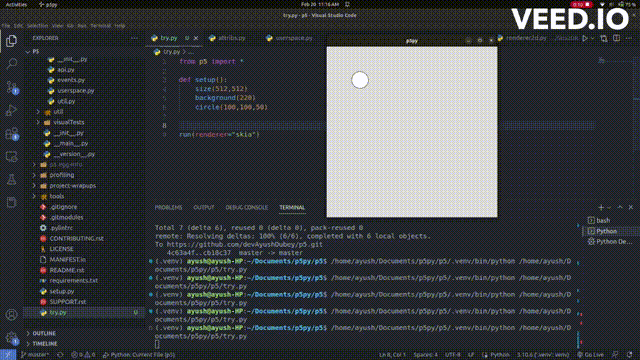Close the terminal panel

pyautogui.click(x=631, y=207)
